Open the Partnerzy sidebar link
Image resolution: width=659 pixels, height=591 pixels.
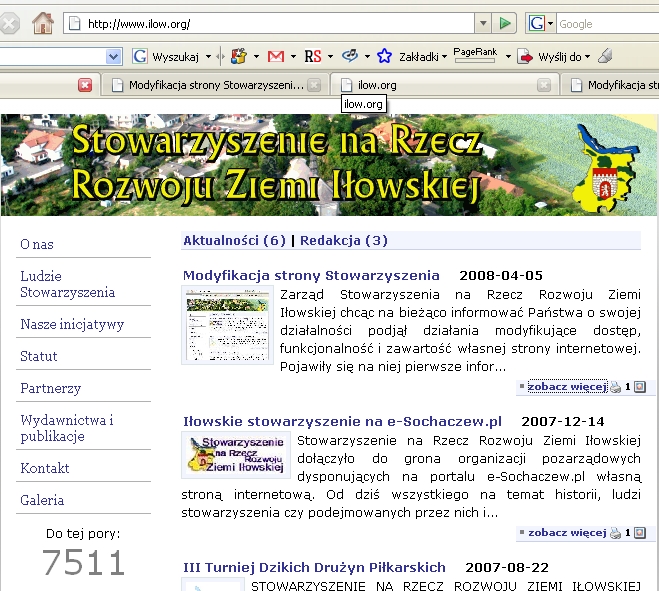pos(50,388)
